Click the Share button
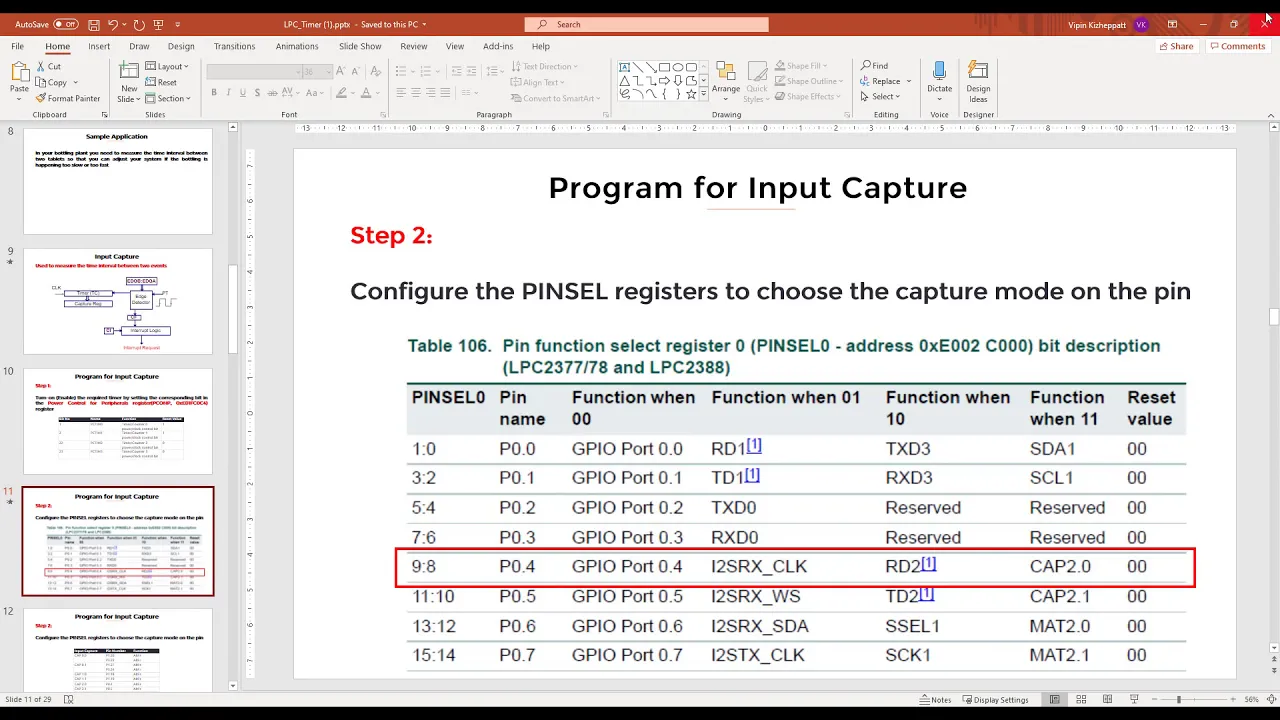Viewport: 1280px width, 720px height. pos(1176,46)
